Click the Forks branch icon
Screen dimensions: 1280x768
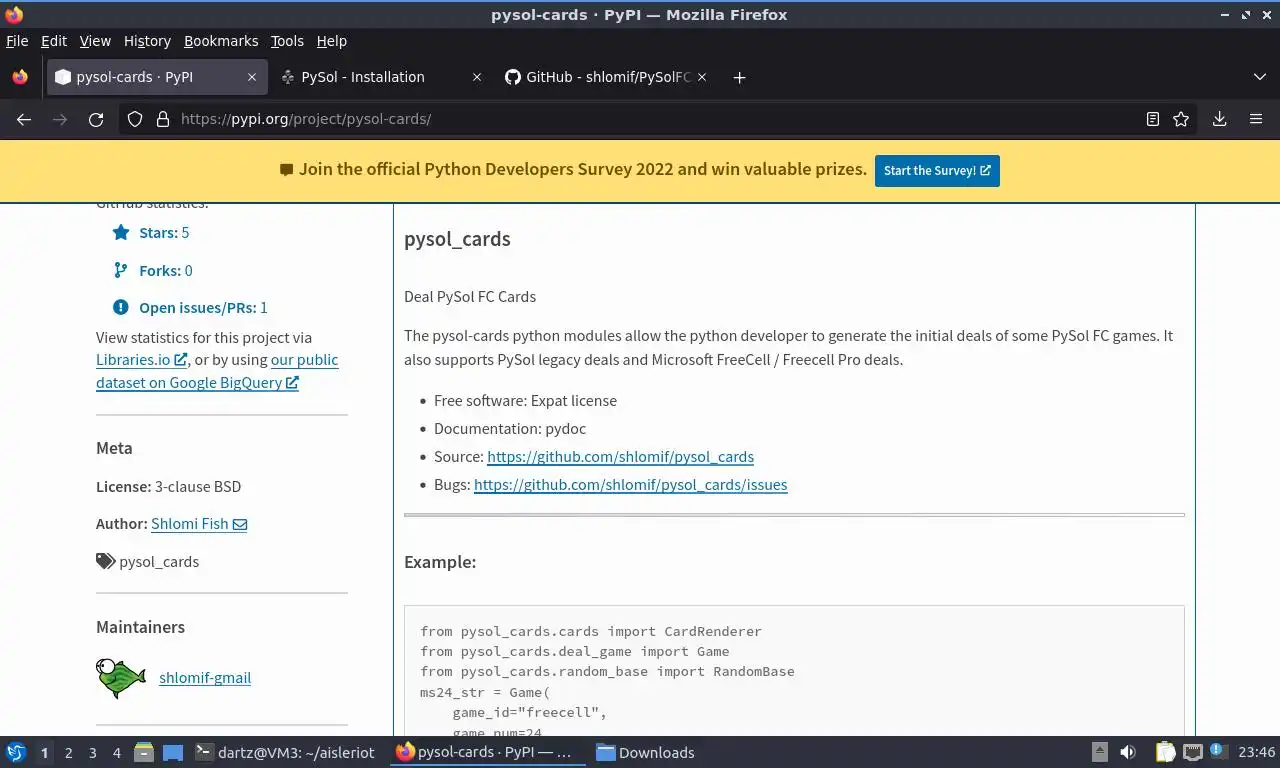(121, 270)
